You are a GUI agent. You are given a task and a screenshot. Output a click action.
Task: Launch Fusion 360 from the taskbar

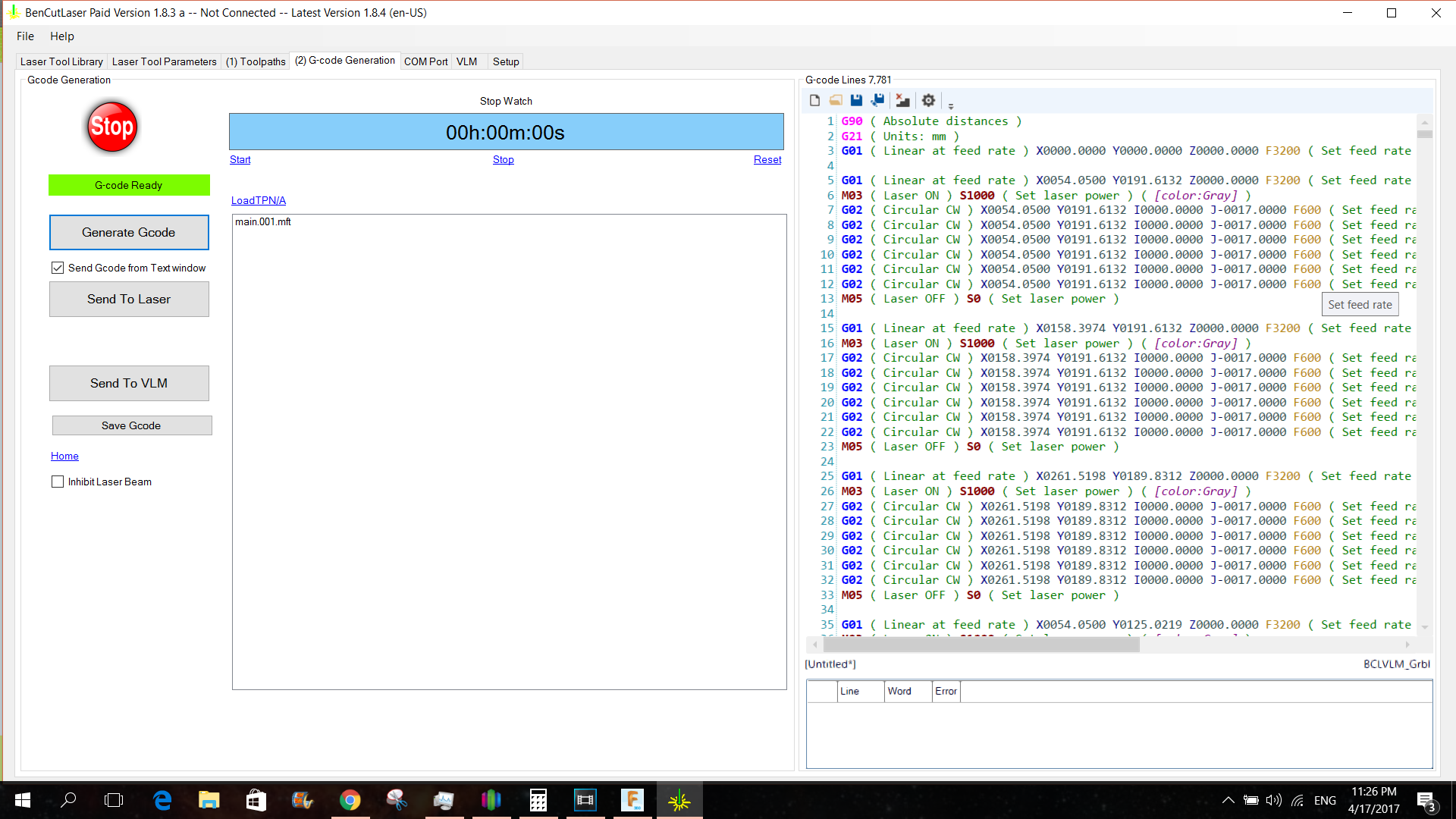pos(632,799)
